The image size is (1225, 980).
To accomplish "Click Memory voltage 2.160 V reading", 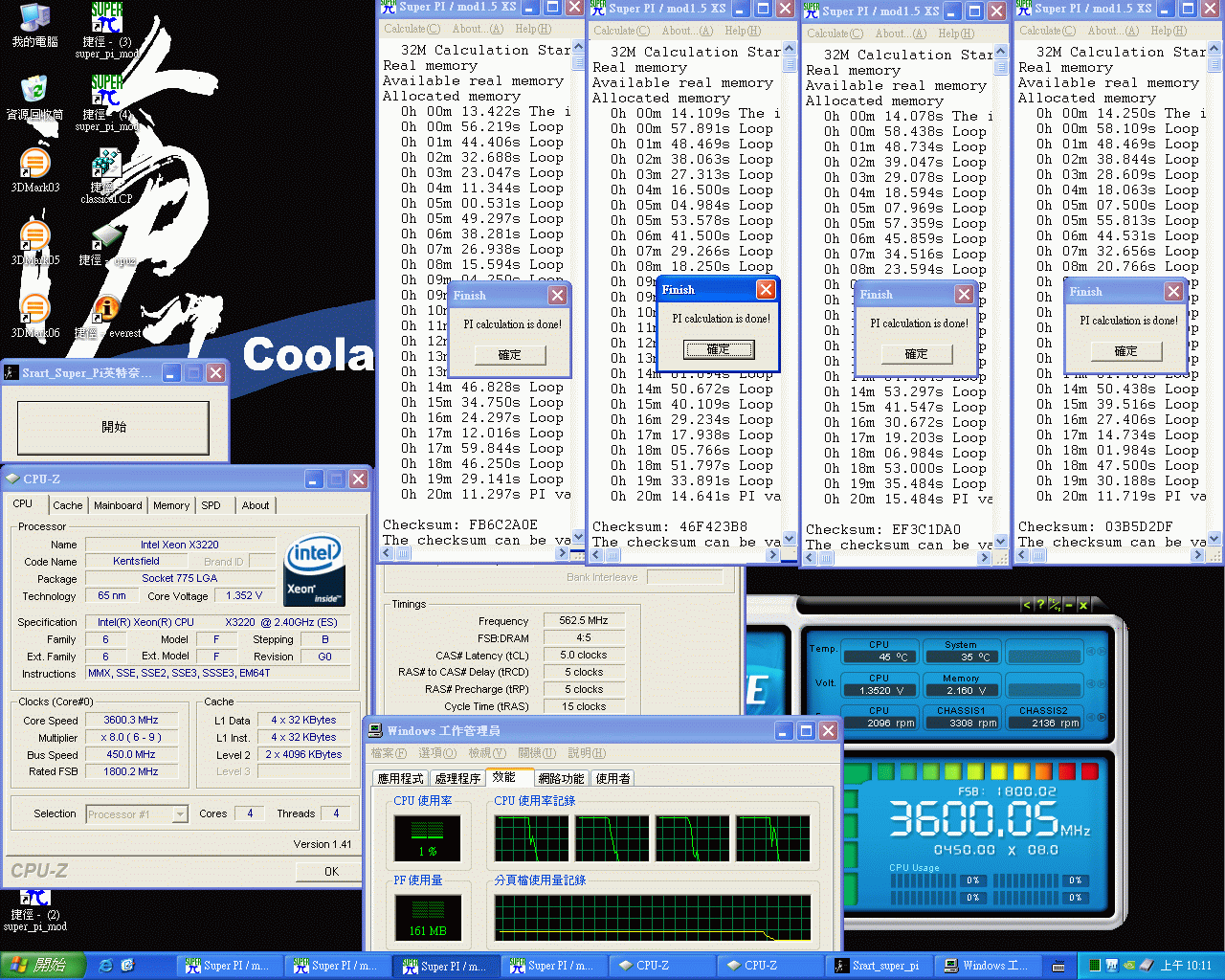I will click(x=961, y=690).
